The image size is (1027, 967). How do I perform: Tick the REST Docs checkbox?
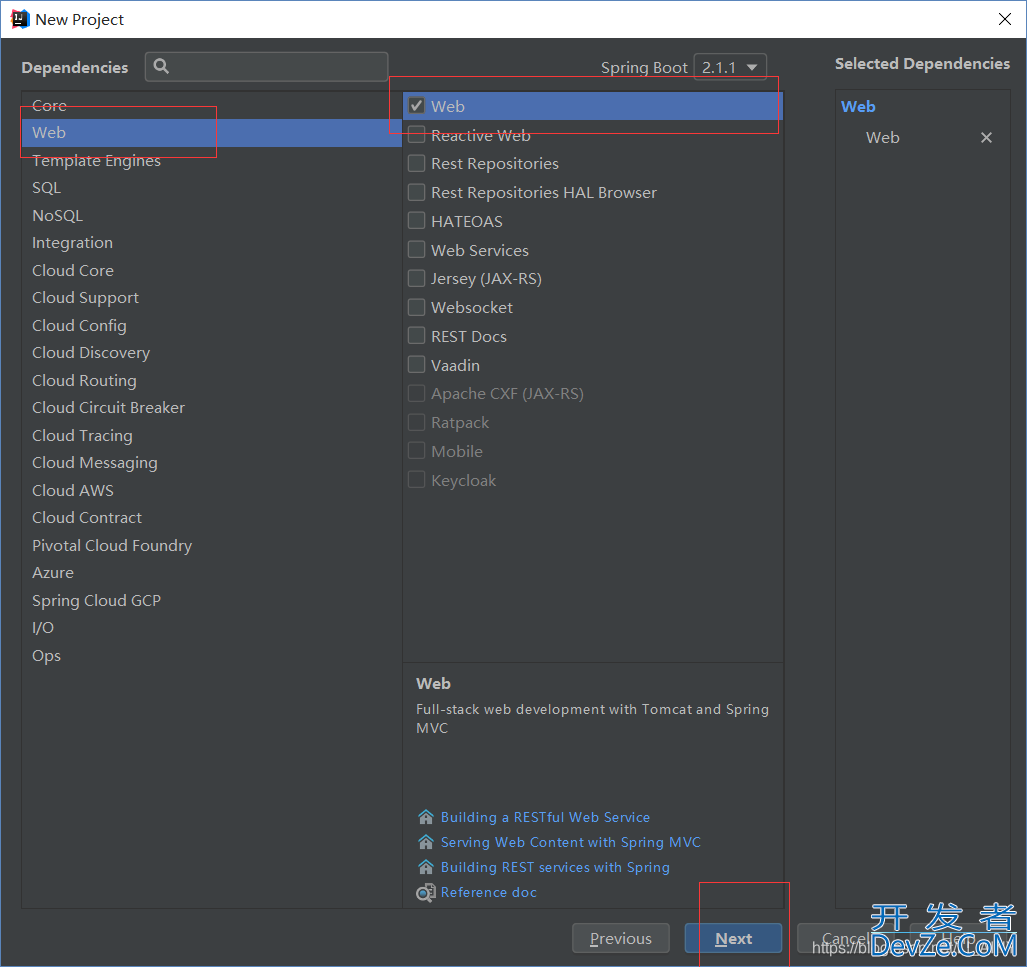417,336
